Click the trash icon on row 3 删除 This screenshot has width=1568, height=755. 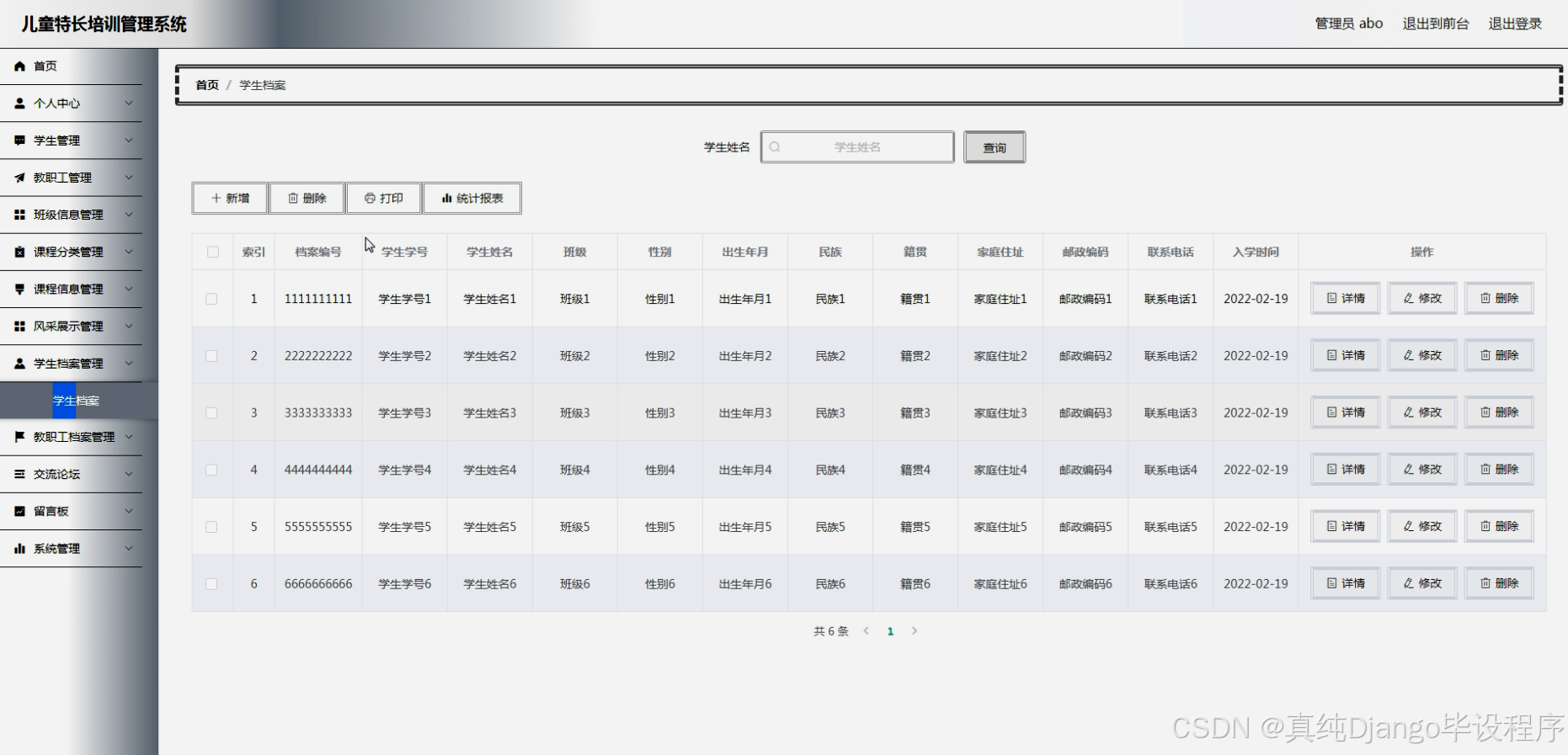(x=1485, y=412)
